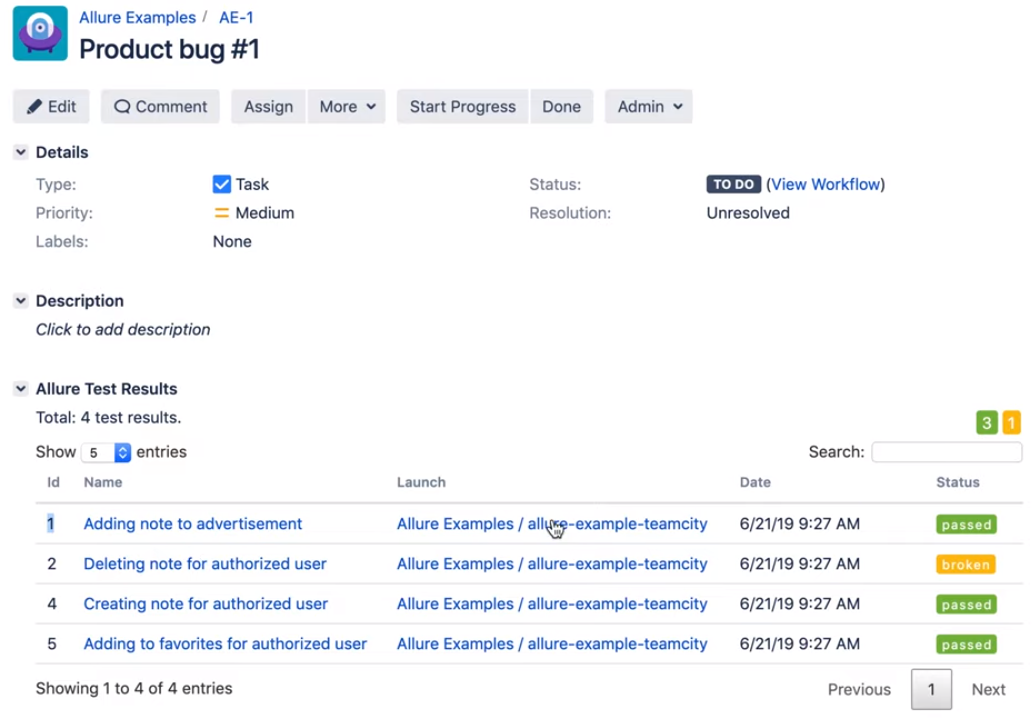Sort table by Launch column header

click(x=421, y=483)
